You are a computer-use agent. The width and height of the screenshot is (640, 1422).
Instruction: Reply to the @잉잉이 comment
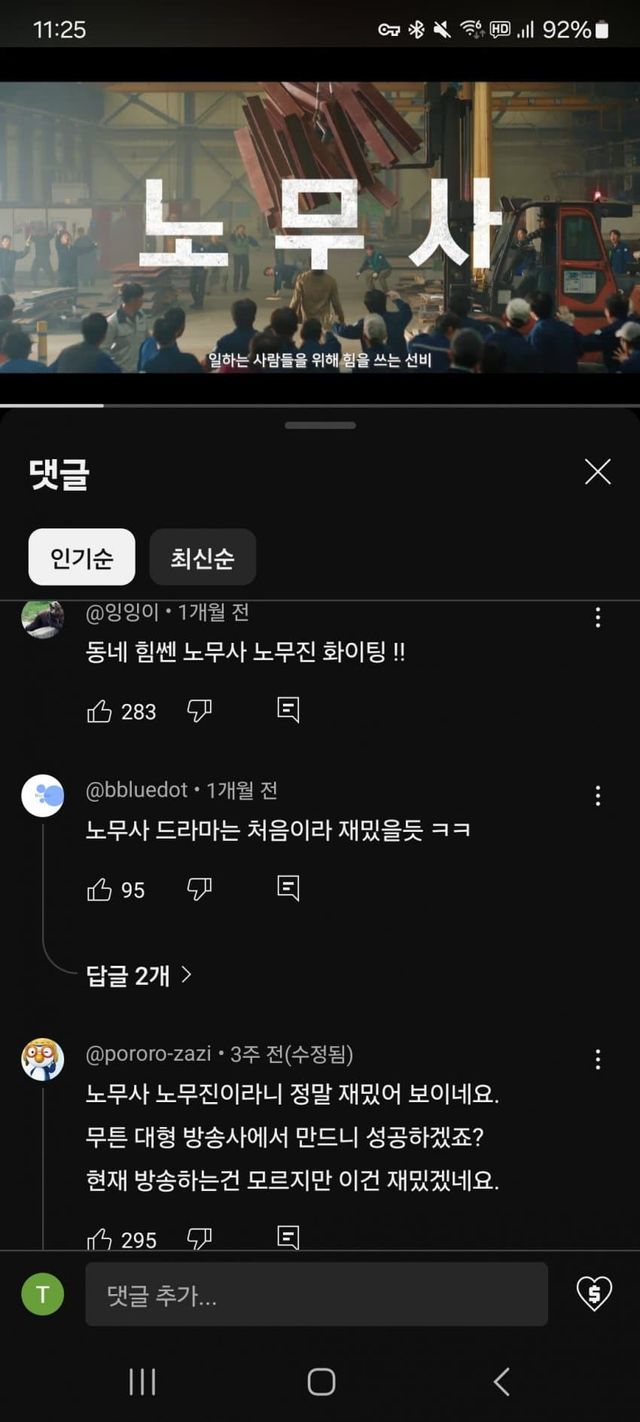click(x=288, y=711)
